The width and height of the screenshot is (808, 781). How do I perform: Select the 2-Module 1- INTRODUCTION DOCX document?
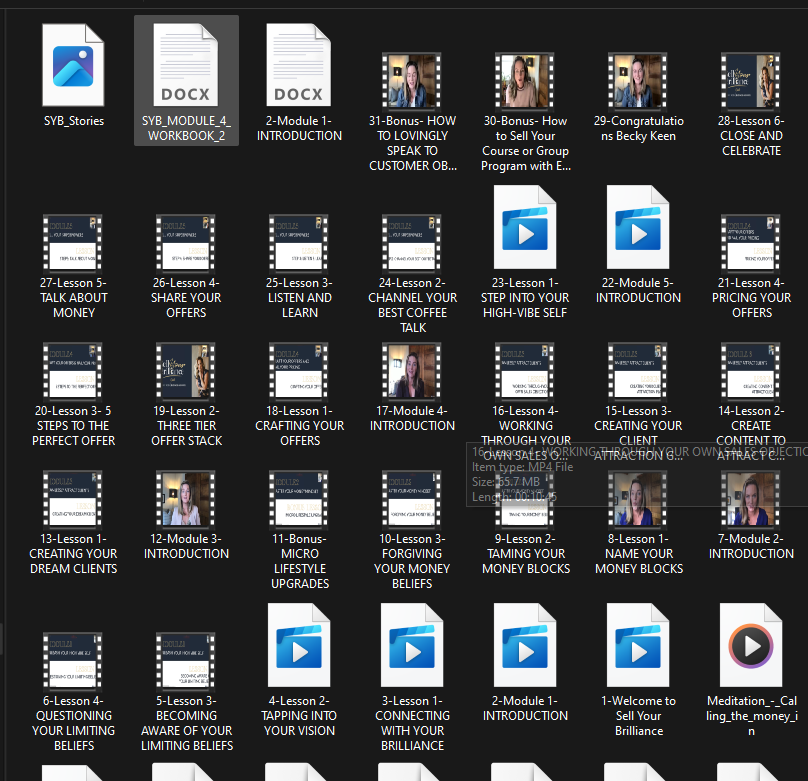299,65
